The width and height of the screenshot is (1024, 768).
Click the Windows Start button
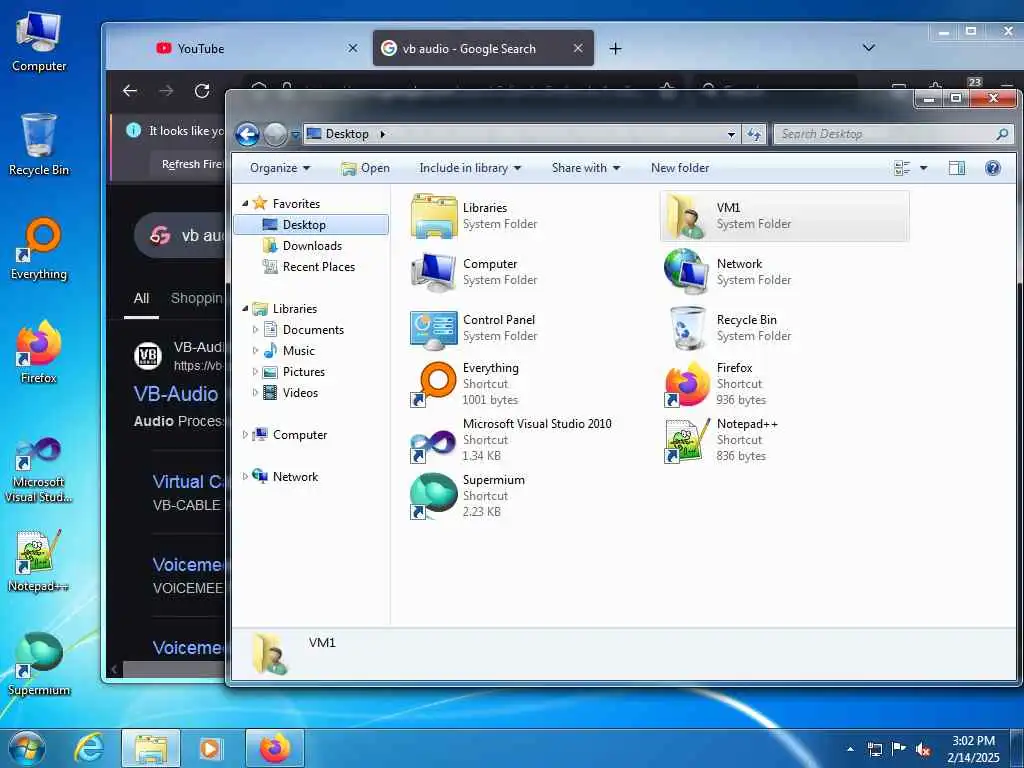click(x=26, y=748)
